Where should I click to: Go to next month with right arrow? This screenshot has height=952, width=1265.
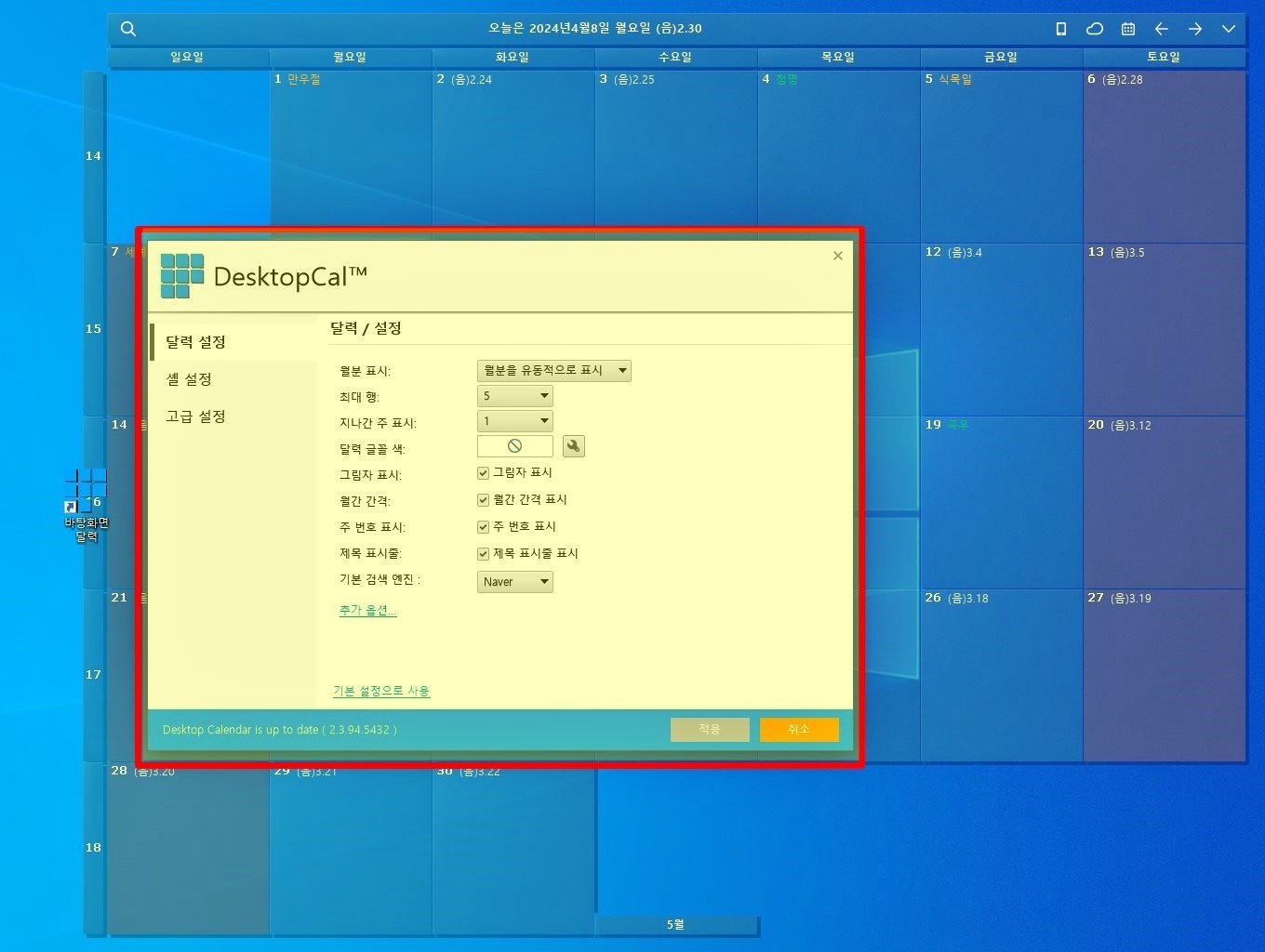coord(1195,29)
